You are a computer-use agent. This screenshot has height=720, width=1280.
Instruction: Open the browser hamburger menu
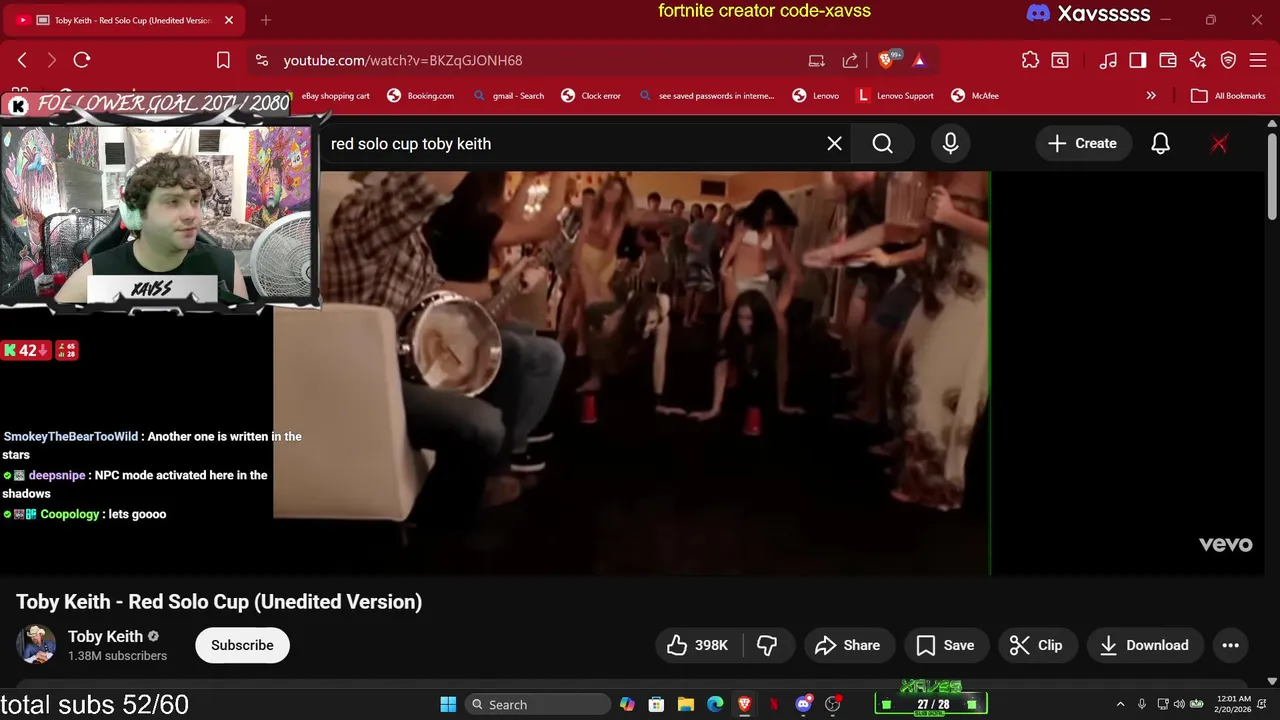pos(1258,60)
